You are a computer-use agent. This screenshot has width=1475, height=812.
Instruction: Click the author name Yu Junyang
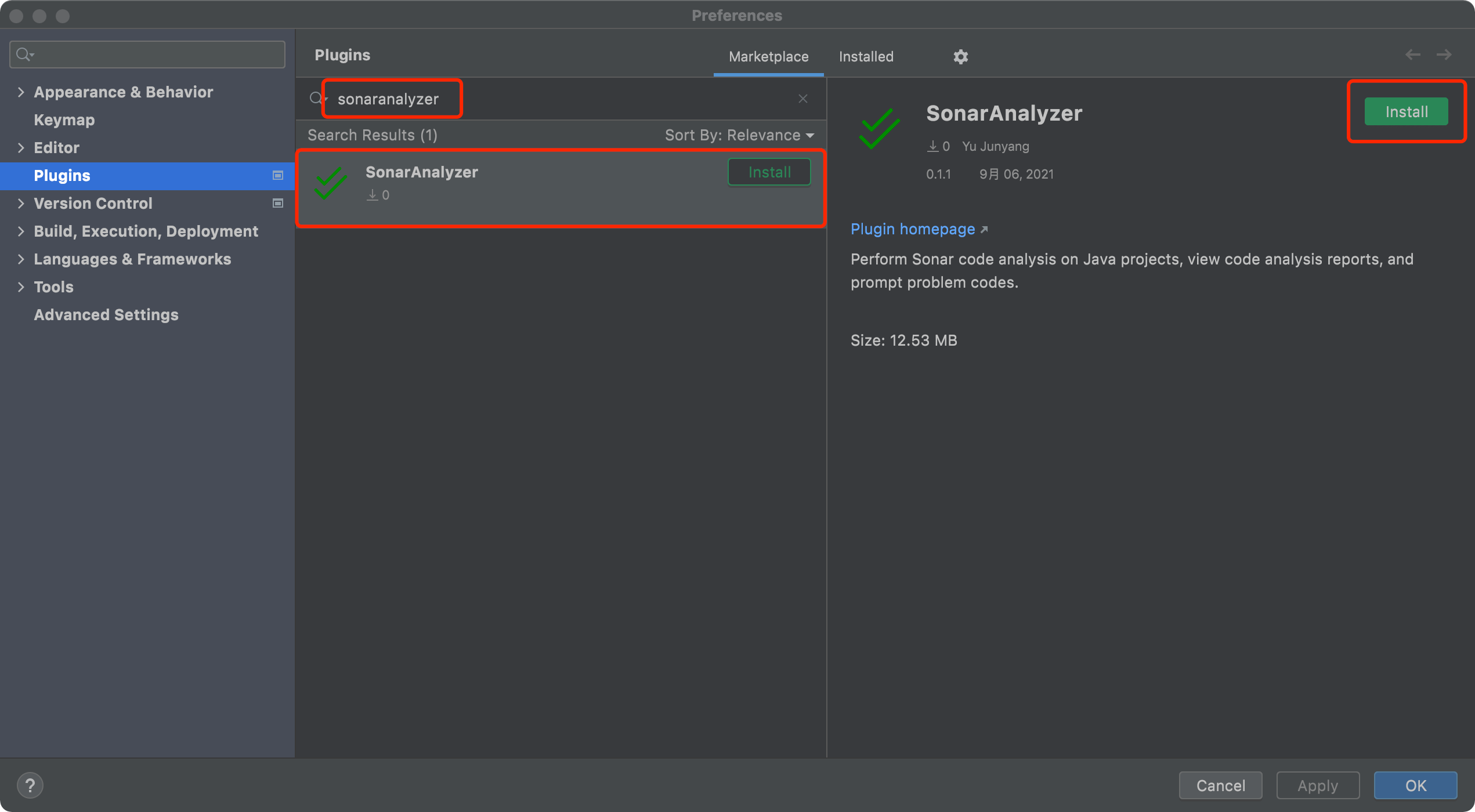(995, 146)
